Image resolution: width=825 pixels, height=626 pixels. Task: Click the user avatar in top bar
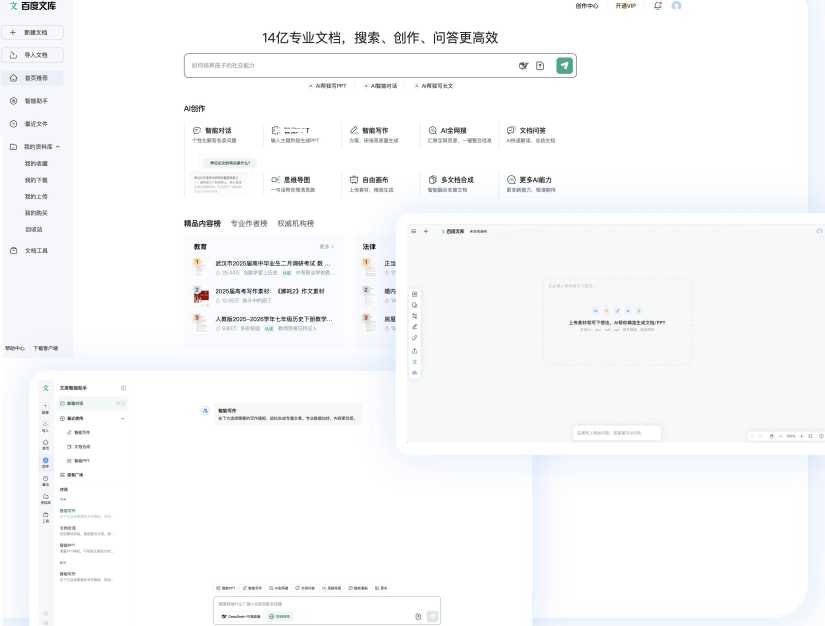coord(677,6)
